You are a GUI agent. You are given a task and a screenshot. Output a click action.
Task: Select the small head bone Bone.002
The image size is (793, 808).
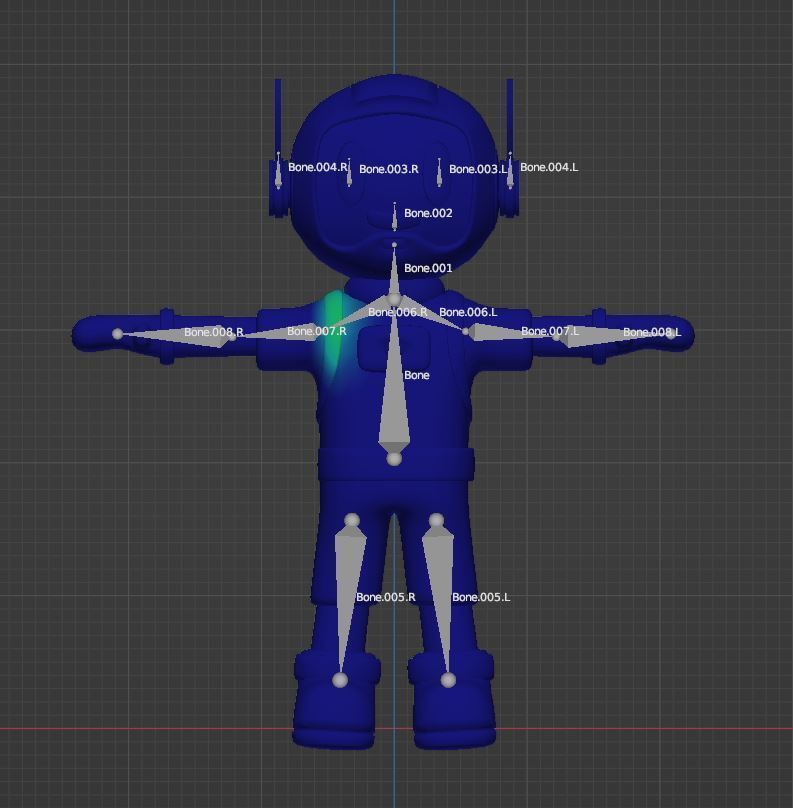395,217
